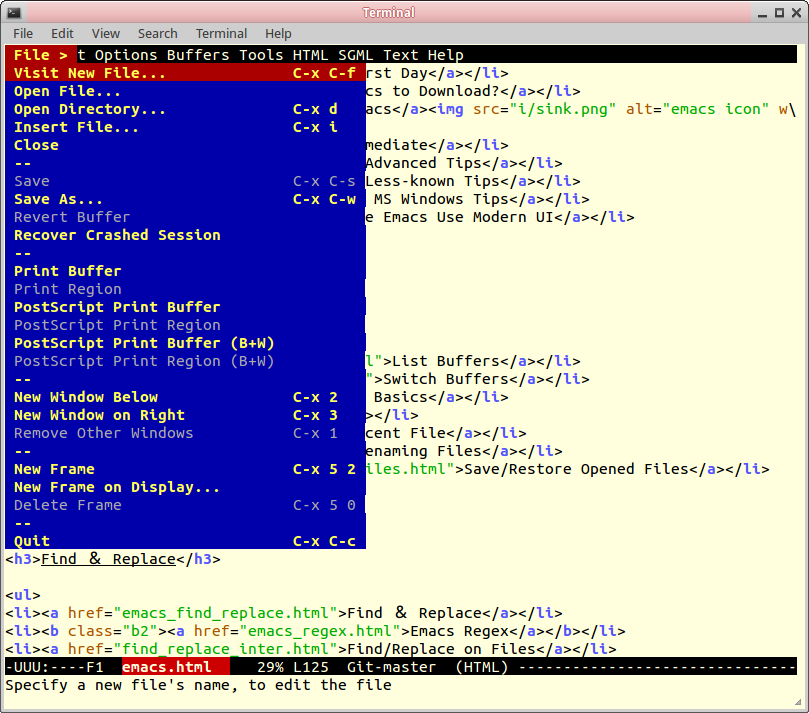Choose New Frame on Display...
This screenshot has width=809, height=713.
185,487
